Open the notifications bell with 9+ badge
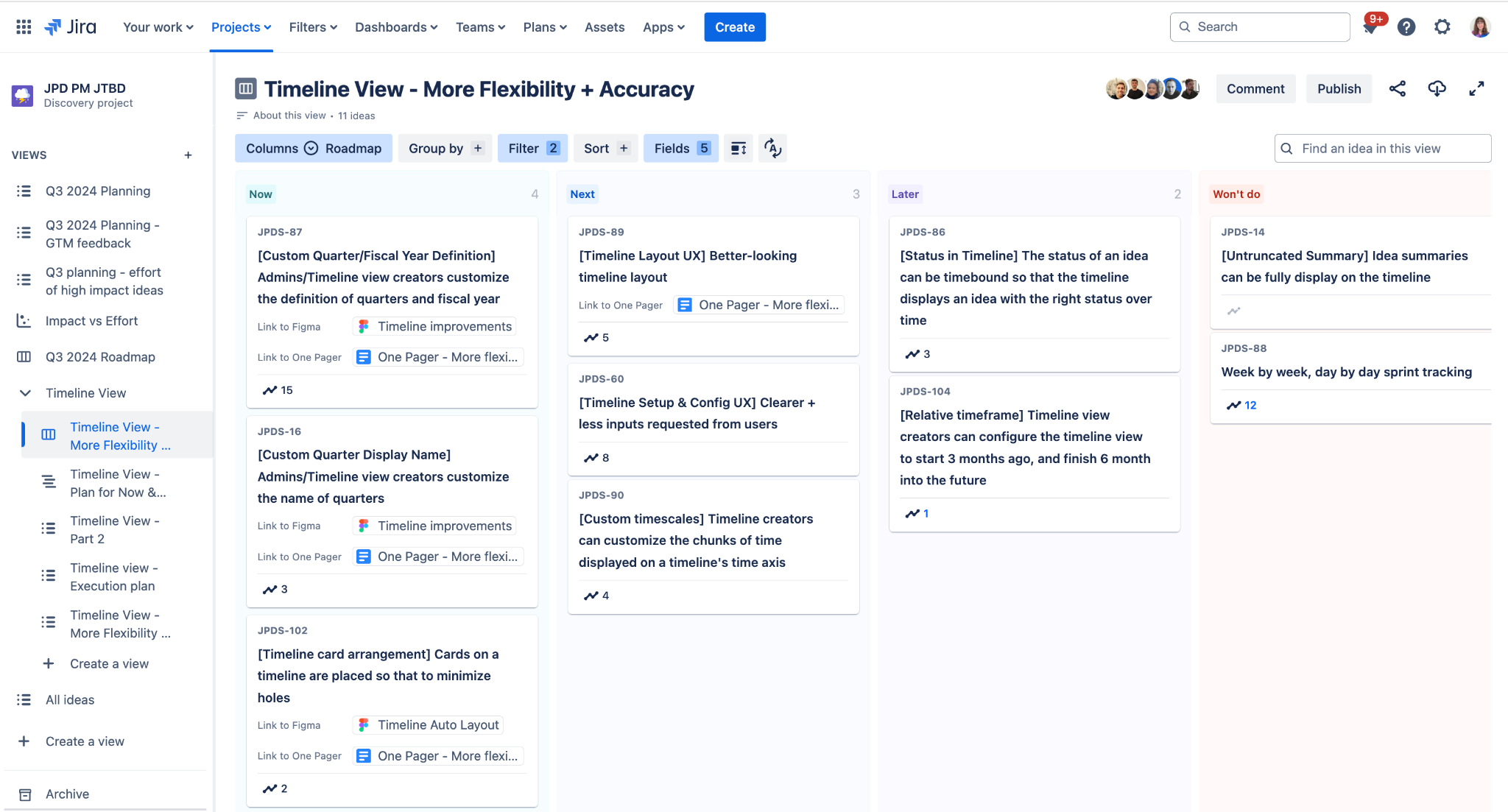 (x=1370, y=27)
